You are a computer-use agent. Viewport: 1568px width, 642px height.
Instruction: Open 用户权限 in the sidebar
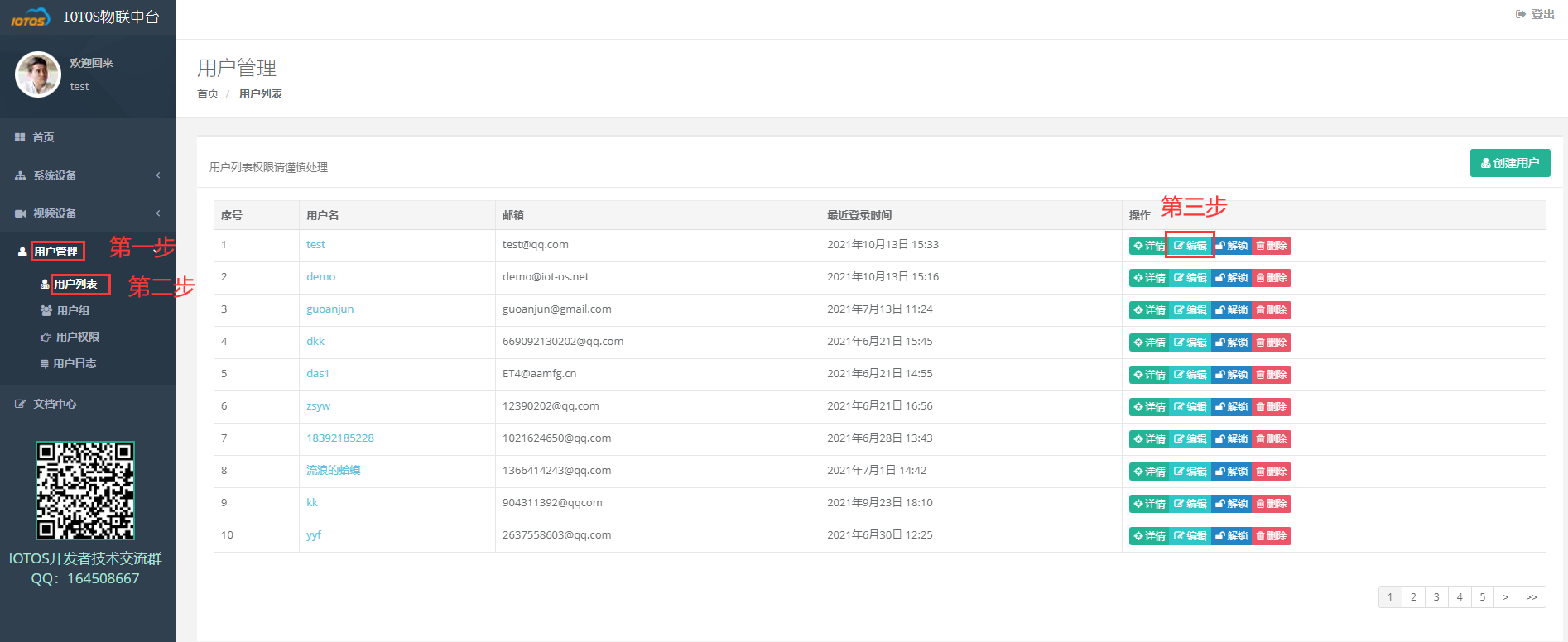pyautogui.click(x=77, y=337)
